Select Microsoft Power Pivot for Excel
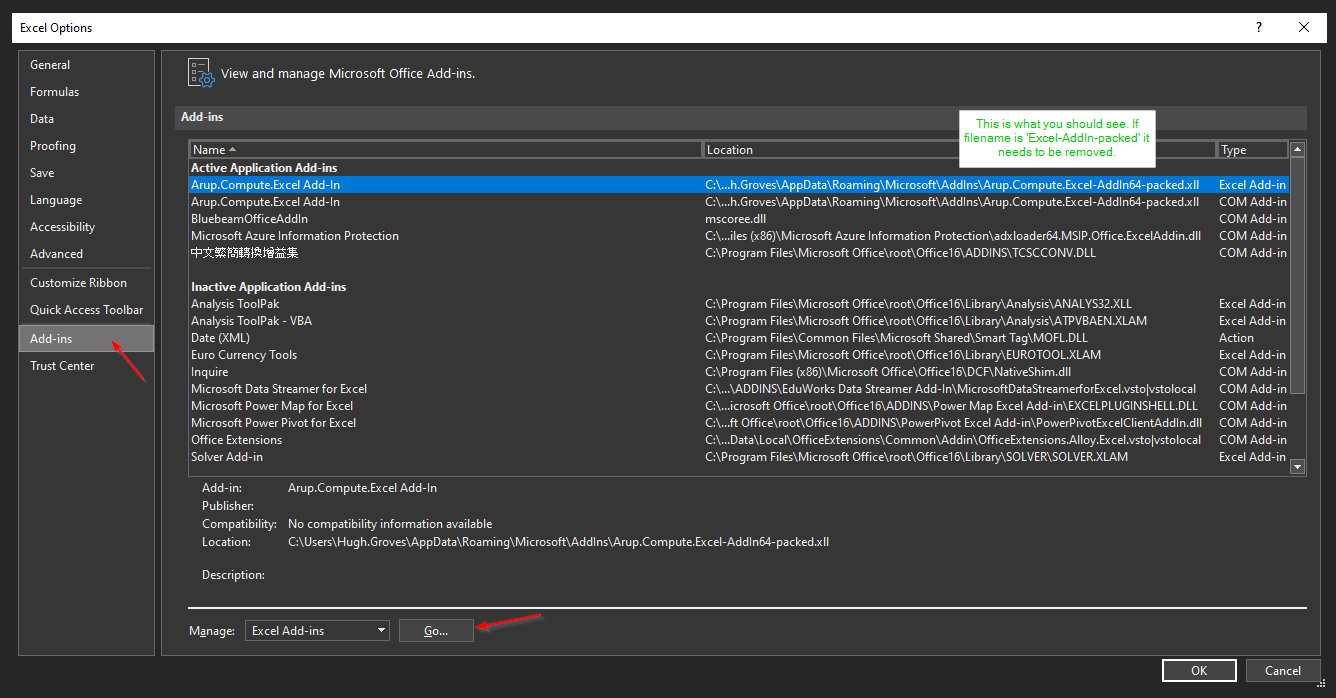Screen dimensions: 1336x698 [x=739, y=423]
